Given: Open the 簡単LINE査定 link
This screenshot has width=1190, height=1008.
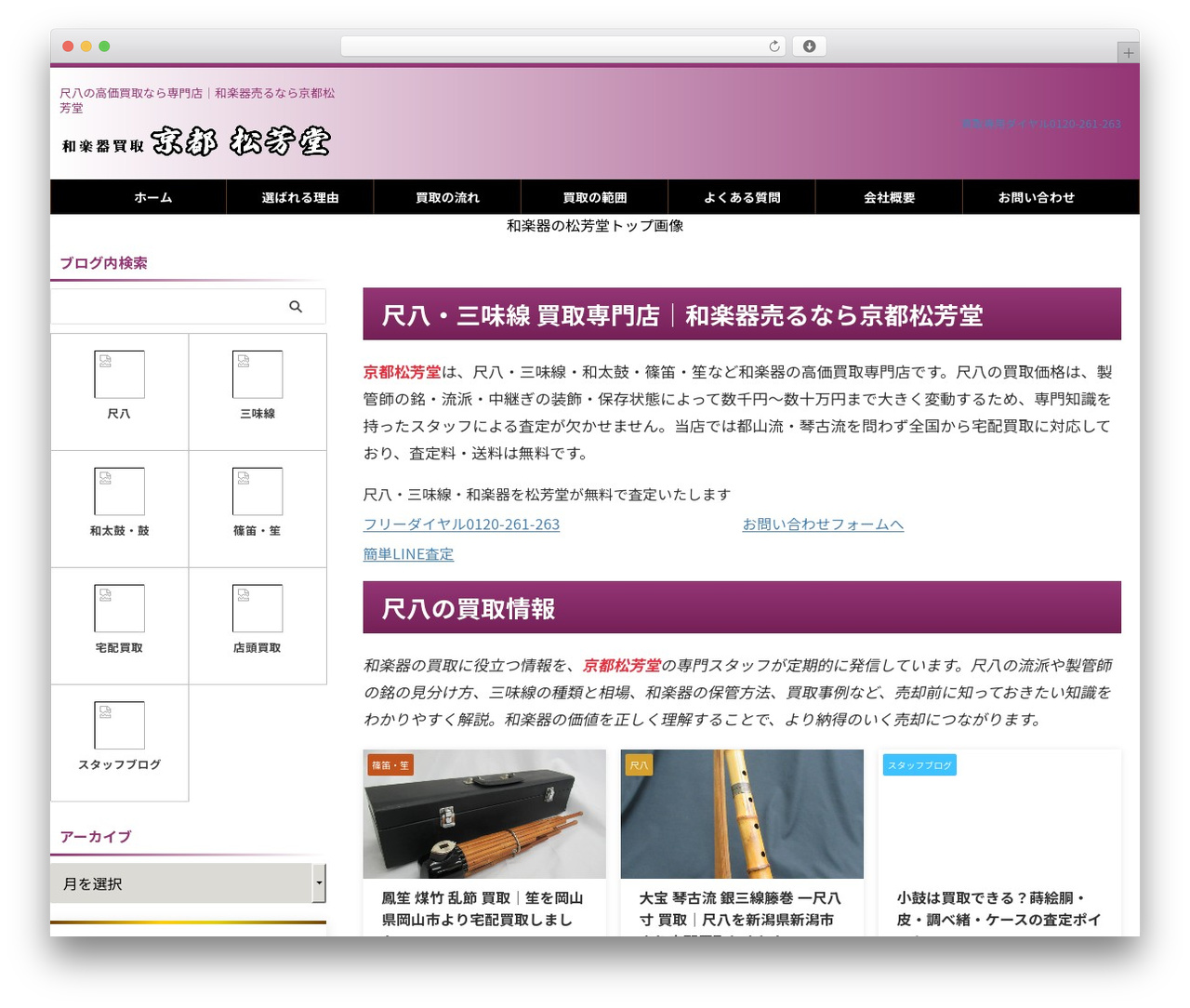Looking at the screenshot, I should coord(409,554).
